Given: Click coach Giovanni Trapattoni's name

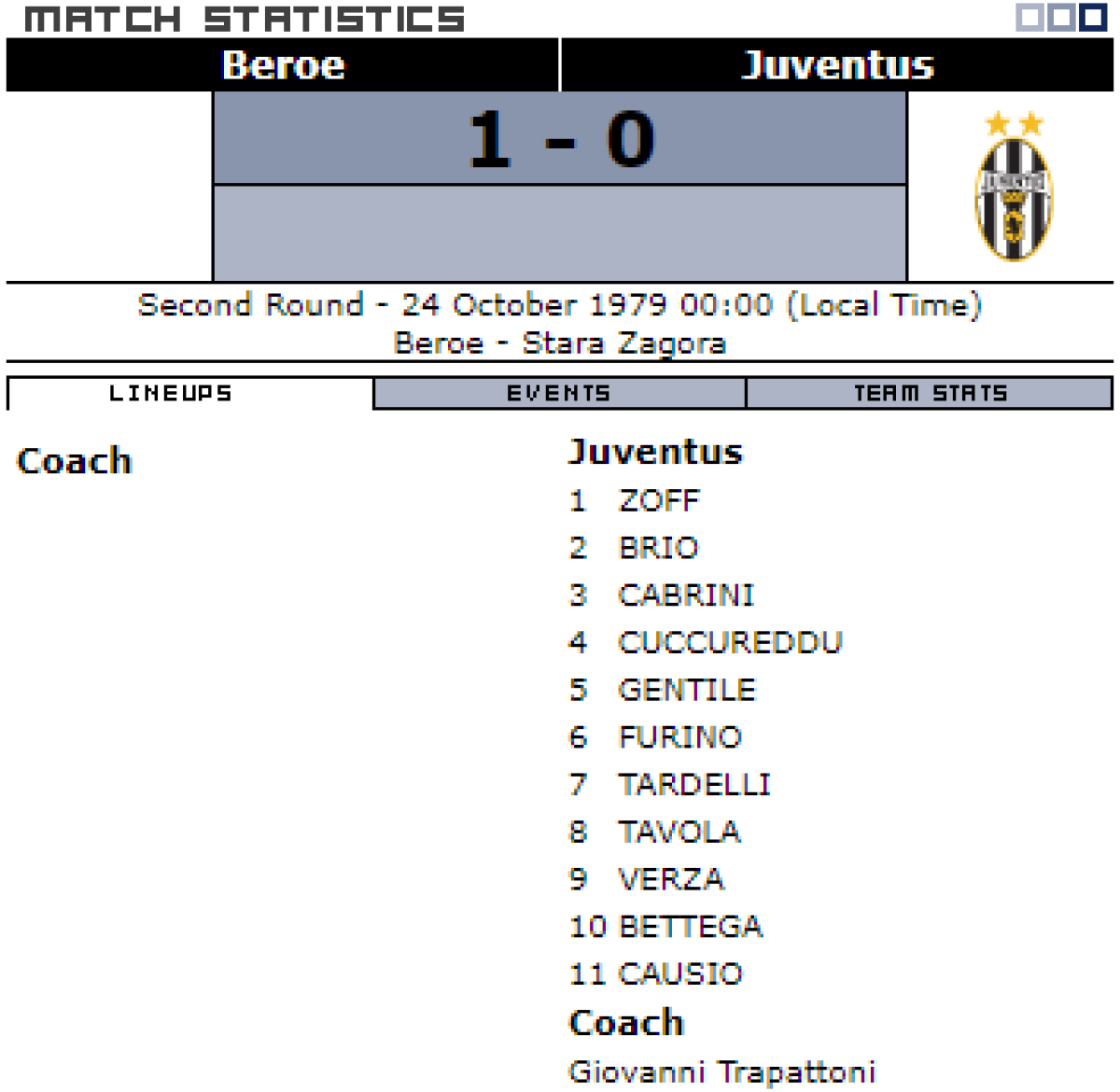Looking at the screenshot, I should 722,1071.
